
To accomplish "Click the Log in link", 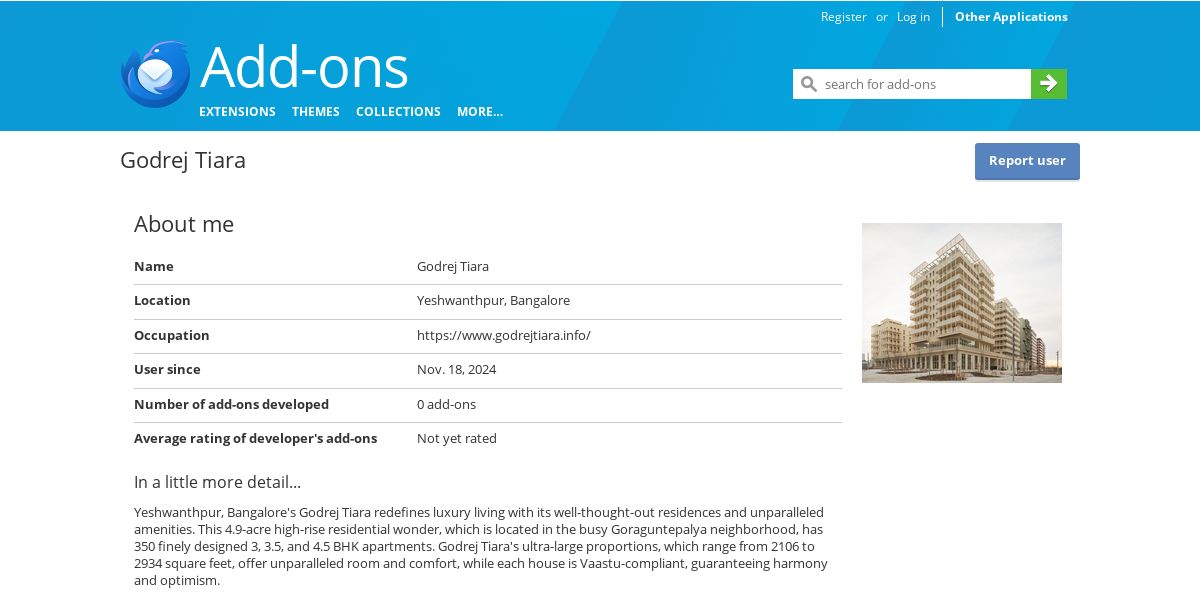I will [x=913, y=17].
